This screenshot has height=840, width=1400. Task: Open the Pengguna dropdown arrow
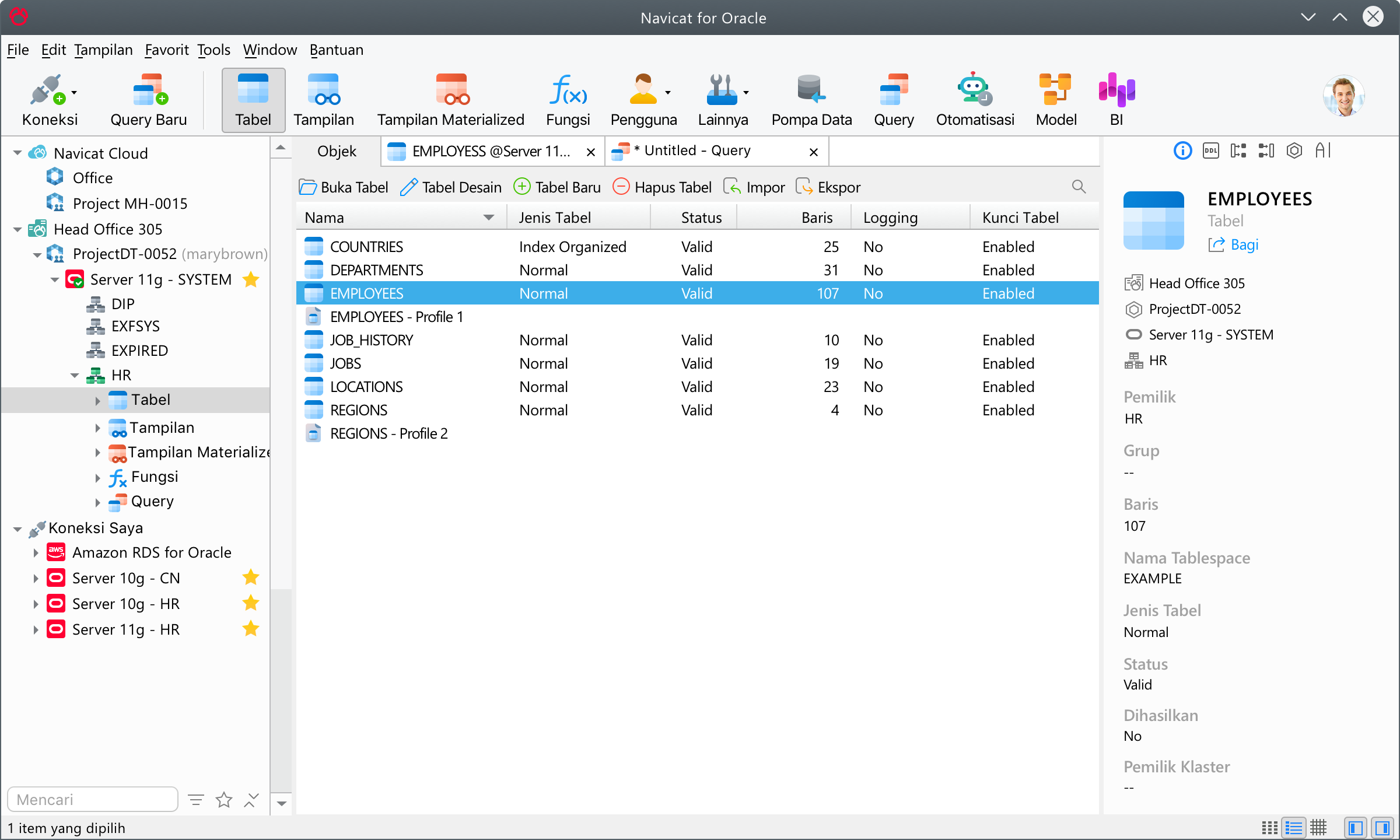(668, 92)
